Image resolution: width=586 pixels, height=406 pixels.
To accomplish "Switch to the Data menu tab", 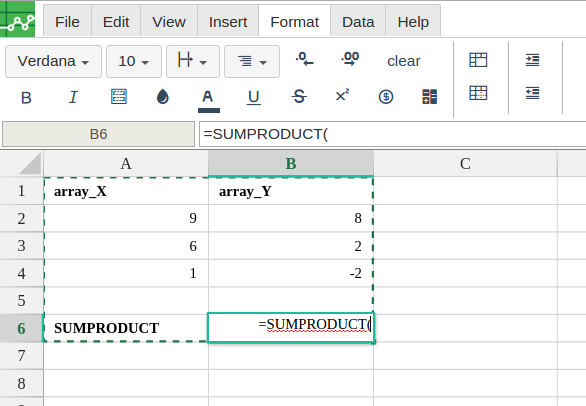I will [x=358, y=22].
